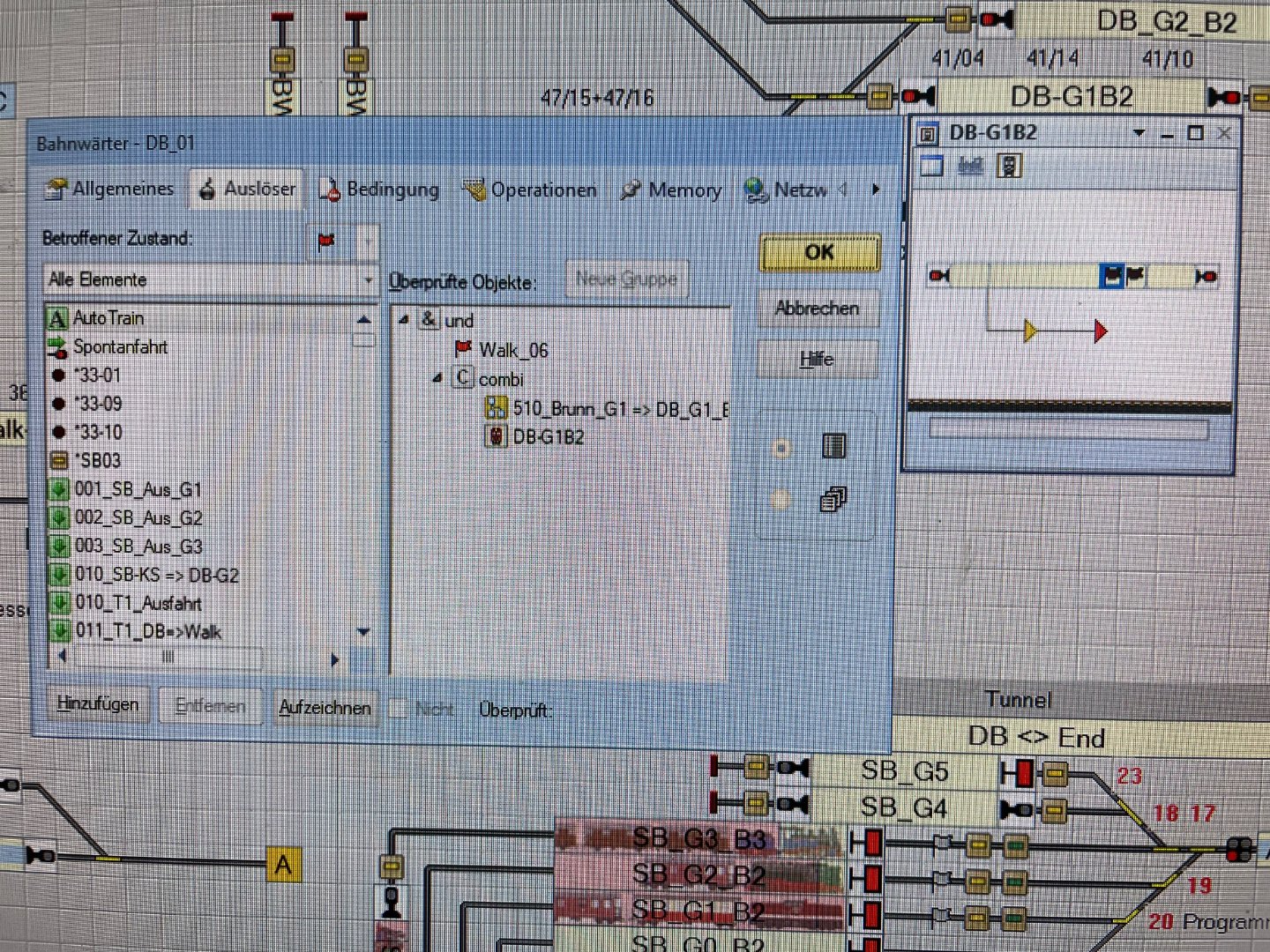The width and height of the screenshot is (1270, 952).
Task: Open the Alle Elemente dropdown
Action: (211, 280)
